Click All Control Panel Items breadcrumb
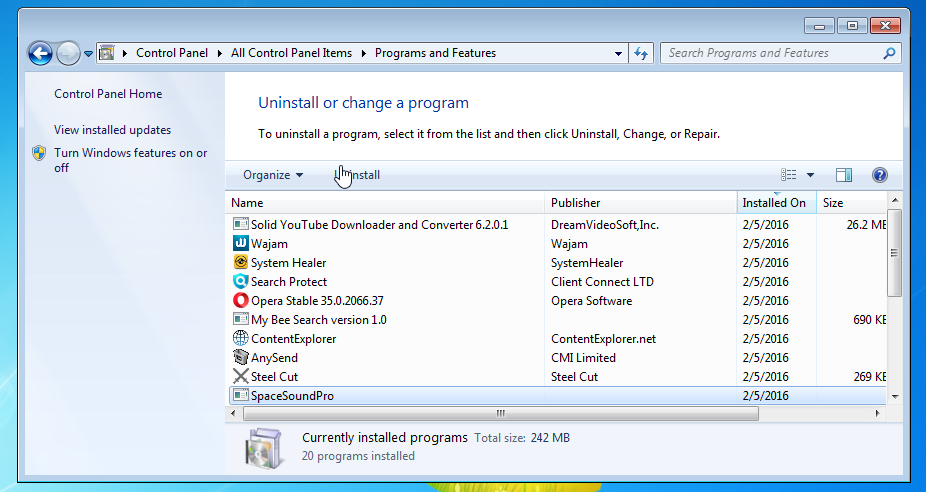The height and width of the screenshot is (492, 926). tap(291, 53)
